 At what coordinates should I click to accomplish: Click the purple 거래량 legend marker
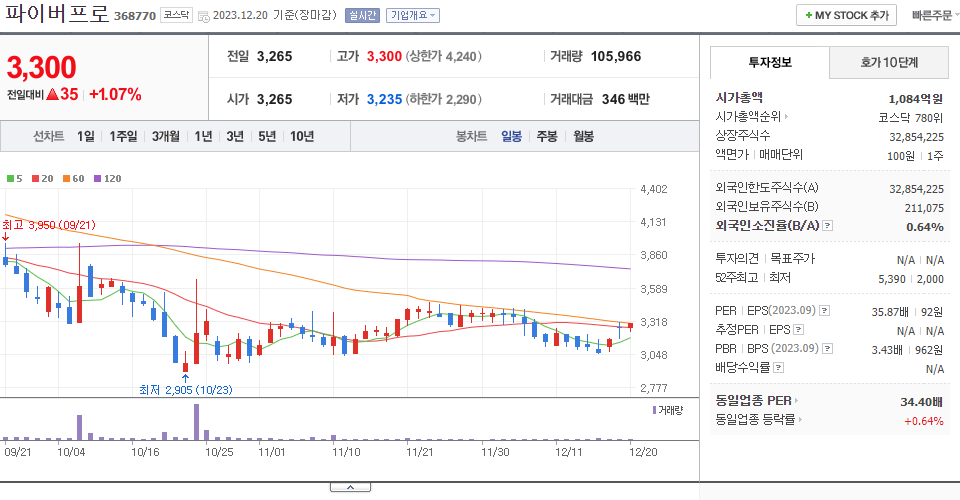pos(654,410)
